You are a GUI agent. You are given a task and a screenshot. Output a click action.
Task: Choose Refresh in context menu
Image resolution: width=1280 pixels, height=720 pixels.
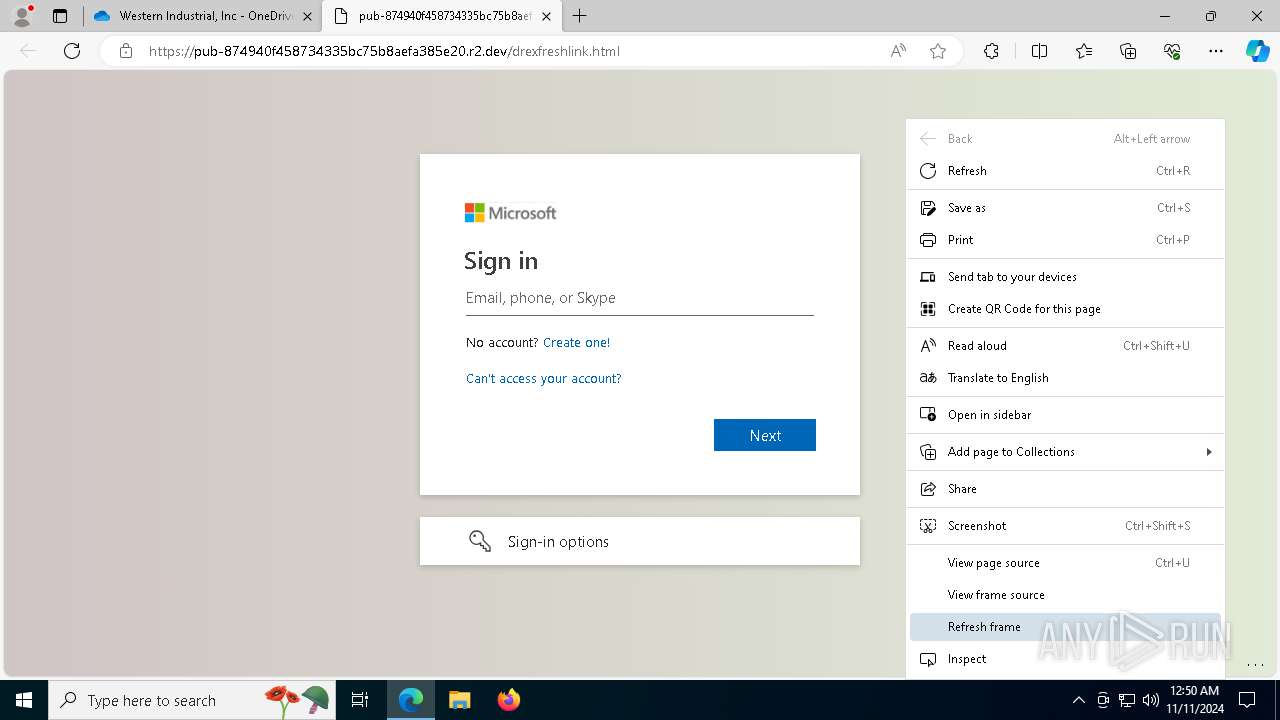point(1065,171)
